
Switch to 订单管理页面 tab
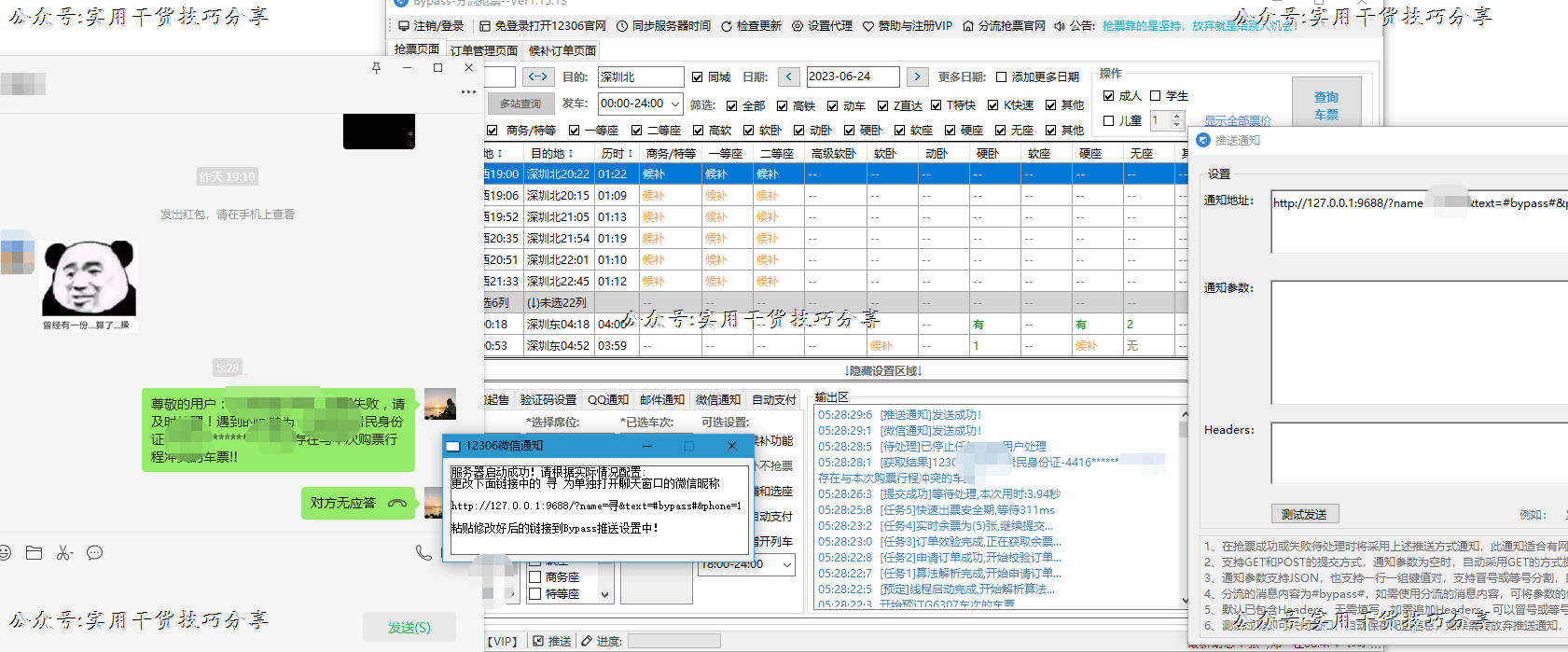coord(484,50)
